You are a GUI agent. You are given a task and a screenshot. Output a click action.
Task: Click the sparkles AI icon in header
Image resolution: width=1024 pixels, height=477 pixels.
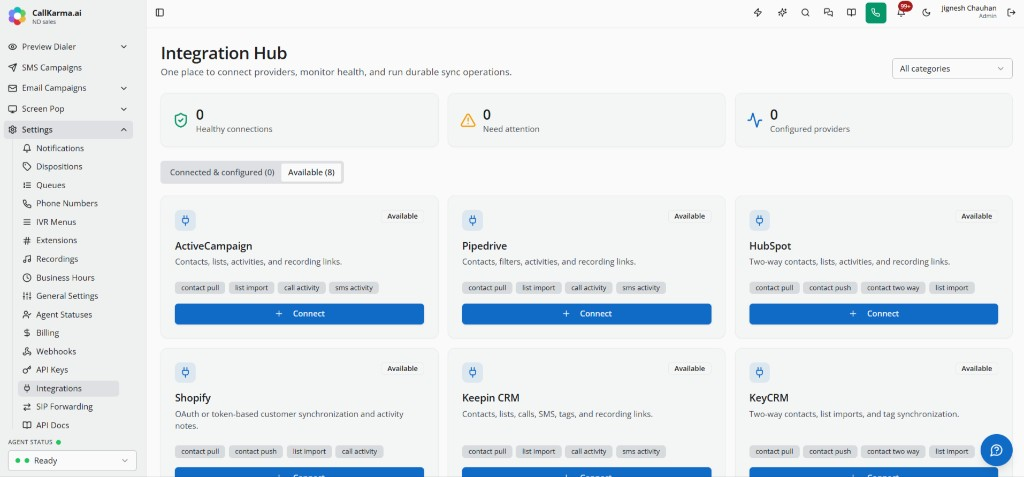(x=782, y=12)
